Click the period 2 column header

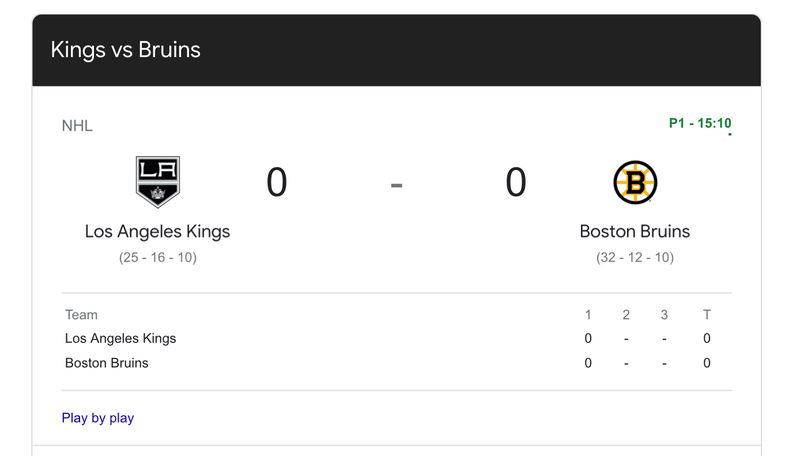coord(626,315)
